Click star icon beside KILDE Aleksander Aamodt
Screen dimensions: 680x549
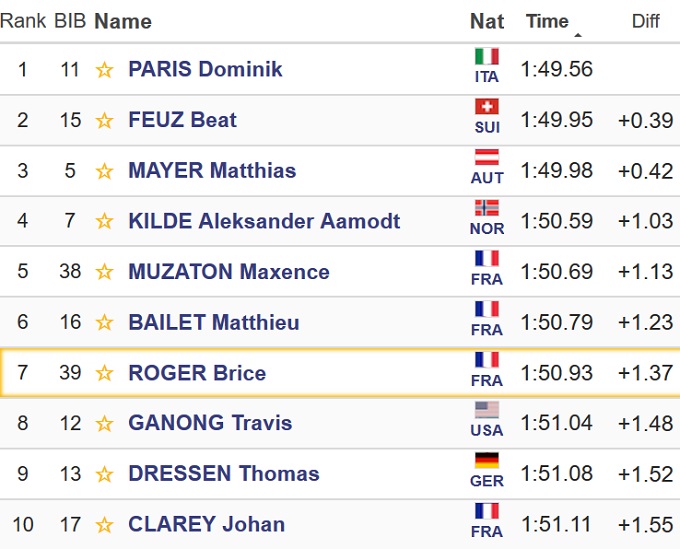click(x=104, y=222)
